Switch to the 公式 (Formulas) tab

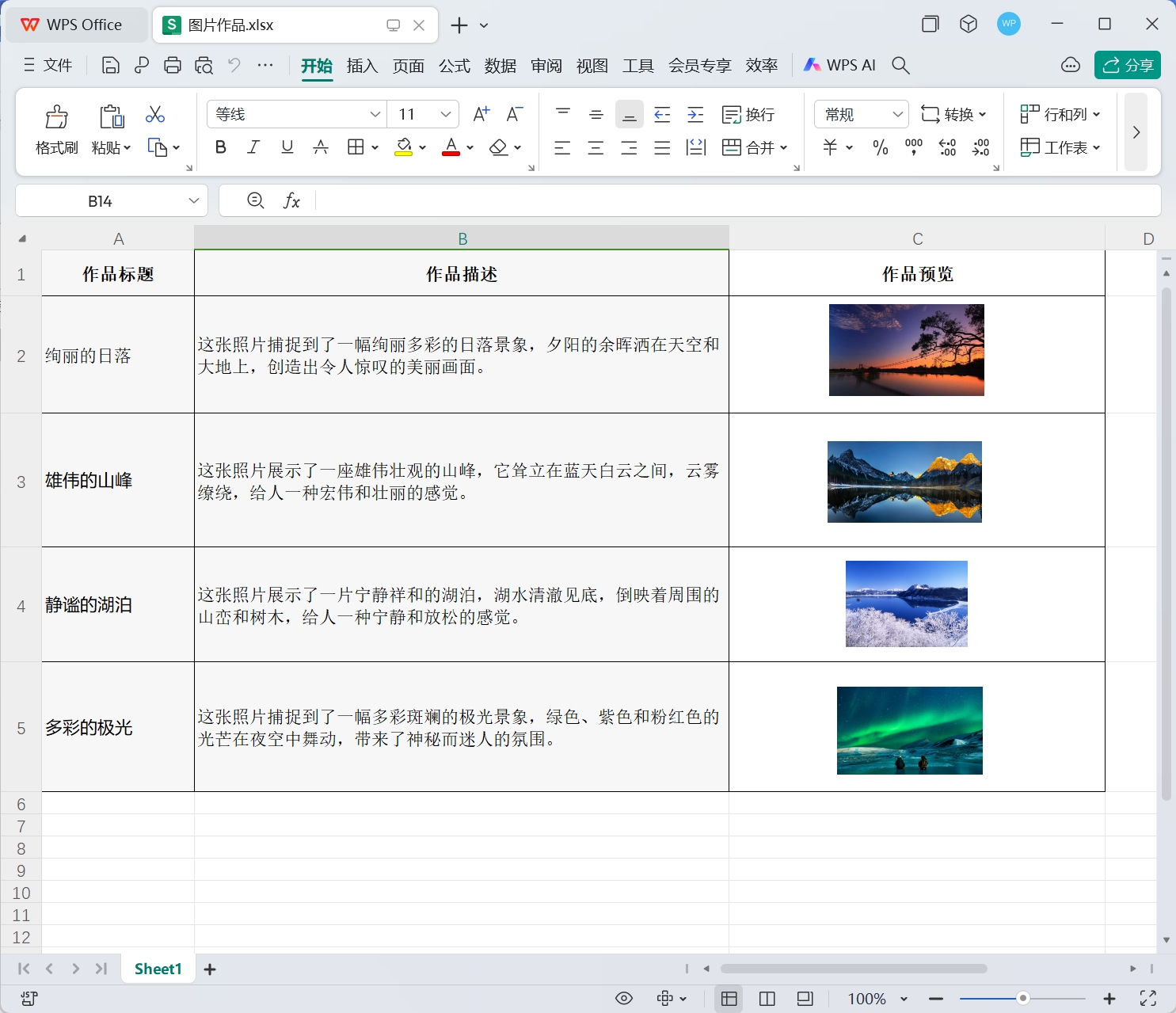454,66
